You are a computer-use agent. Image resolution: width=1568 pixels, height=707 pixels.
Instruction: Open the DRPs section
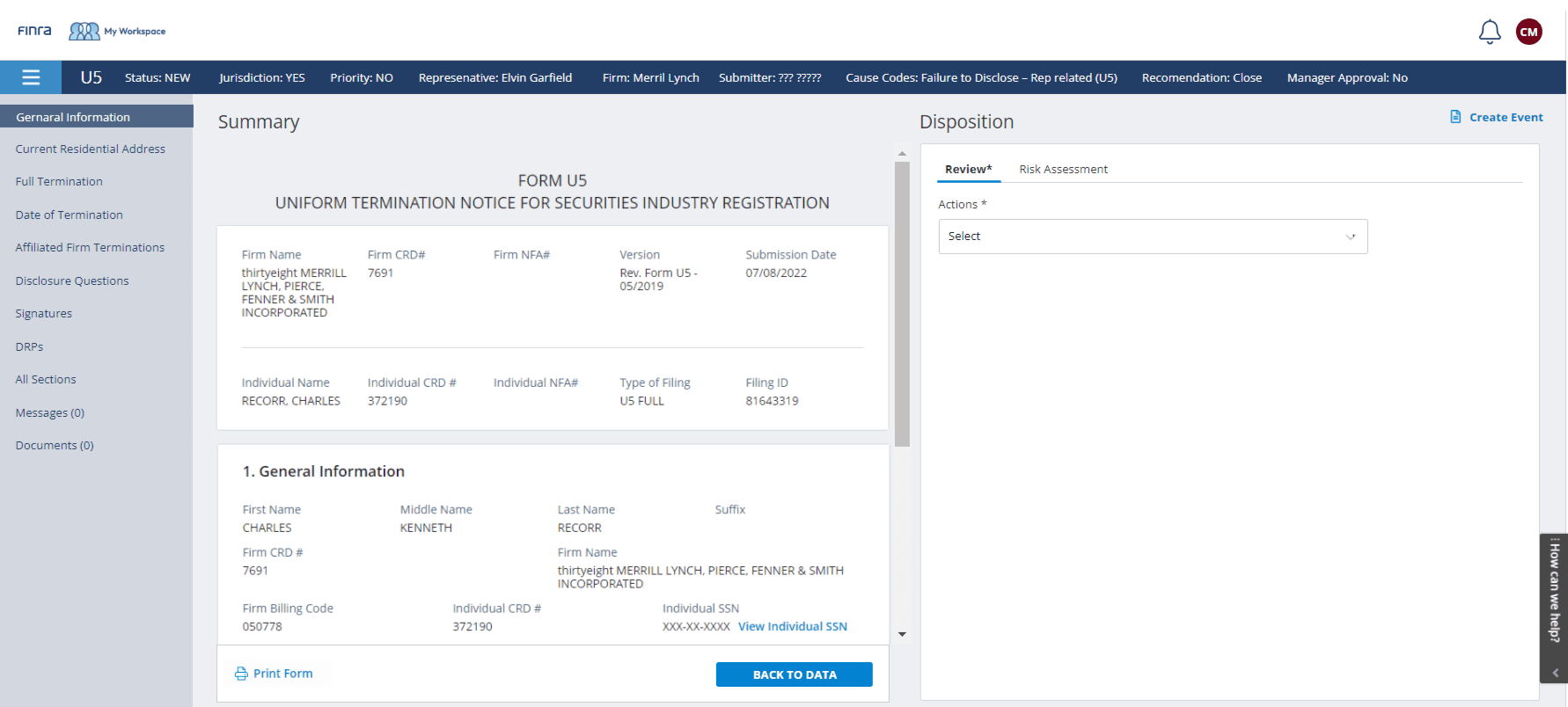coord(29,346)
